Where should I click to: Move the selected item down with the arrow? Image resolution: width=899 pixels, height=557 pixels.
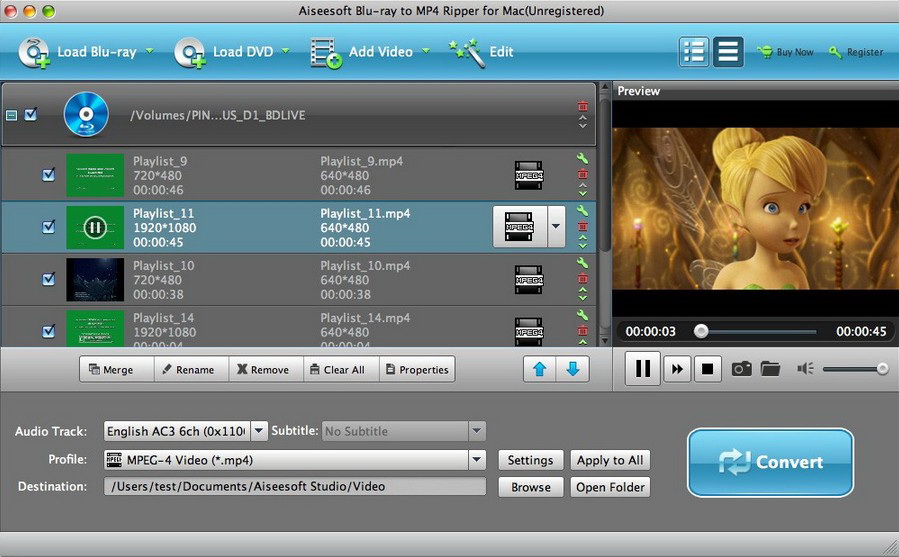click(573, 369)
